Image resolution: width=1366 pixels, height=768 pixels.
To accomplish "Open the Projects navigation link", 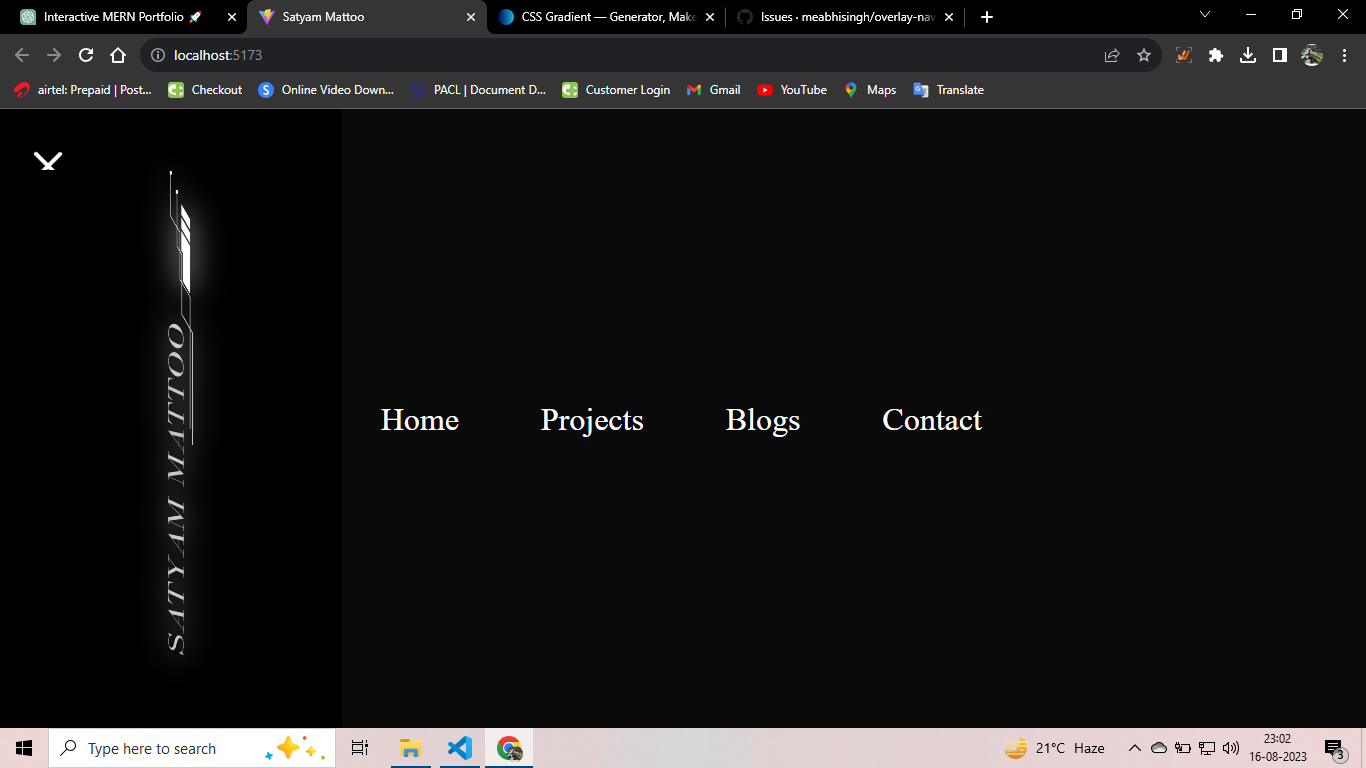I will coord(592,421).
